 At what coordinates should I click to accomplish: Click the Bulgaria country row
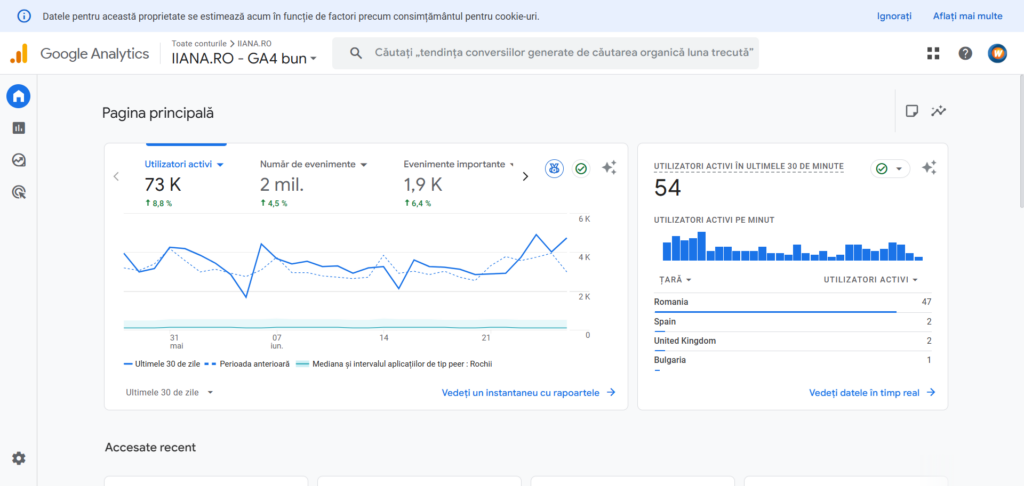pos(793,361)
